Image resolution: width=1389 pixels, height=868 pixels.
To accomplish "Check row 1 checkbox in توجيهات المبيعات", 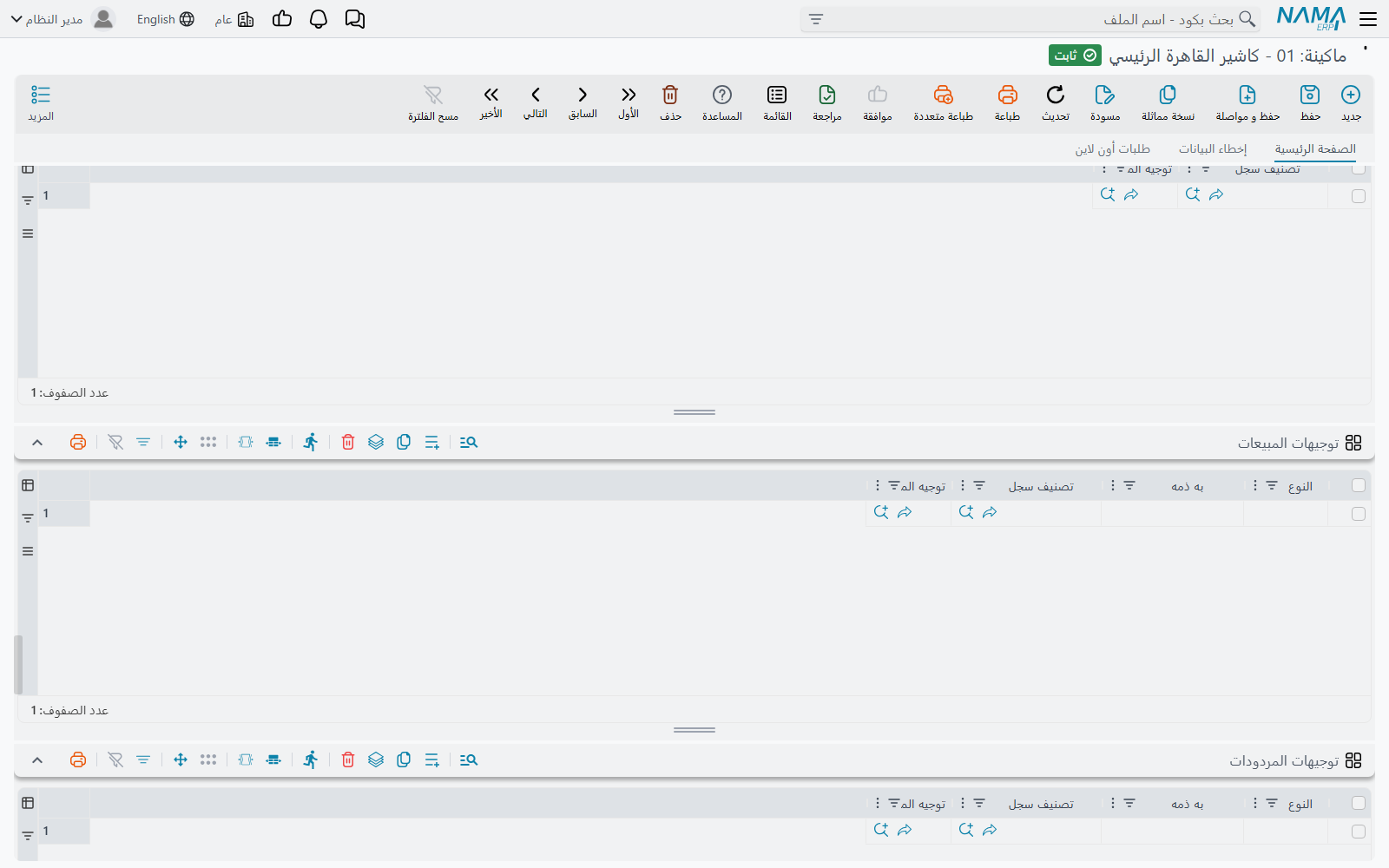I will tap(1359, 514).
